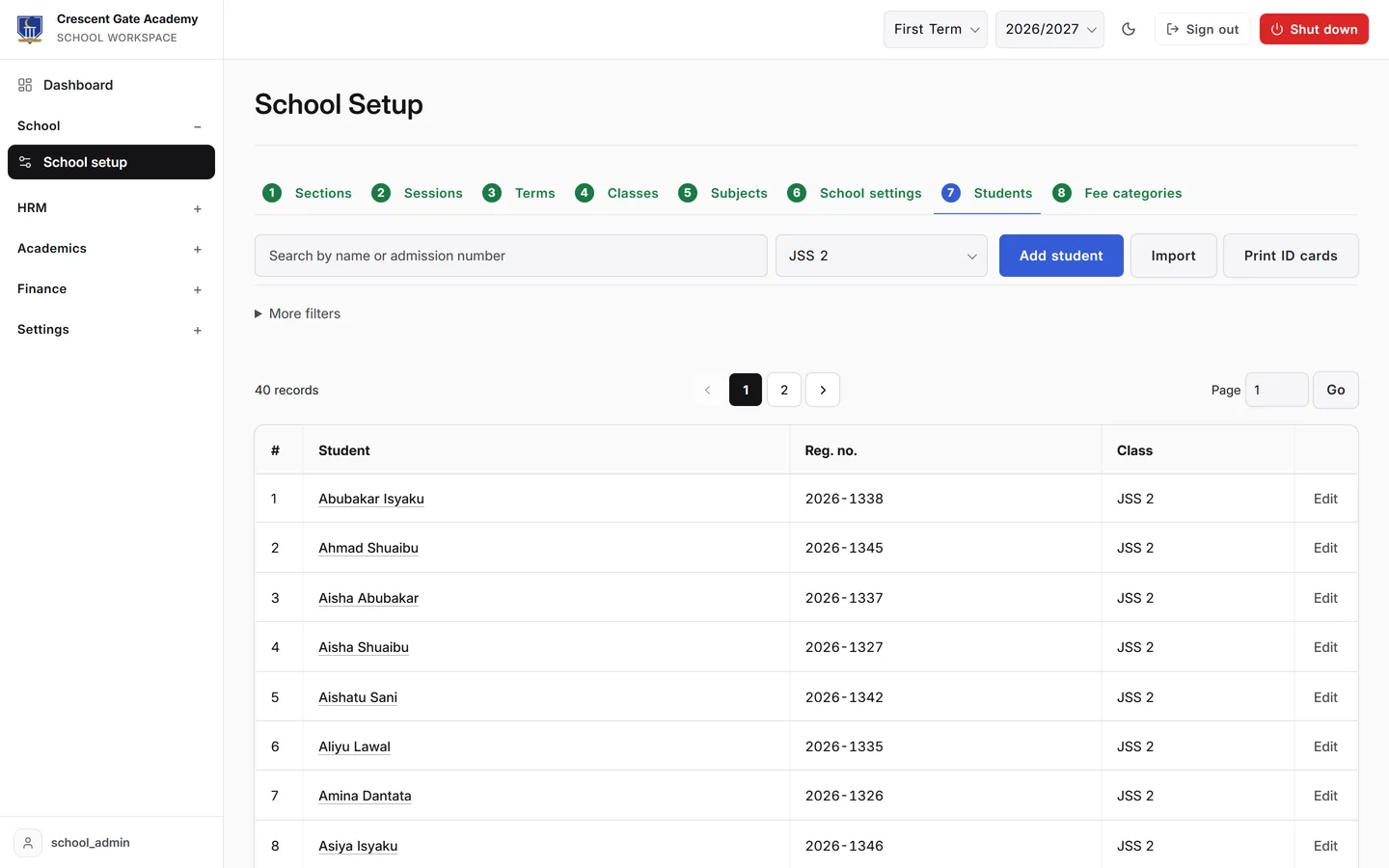Open Abubakar Isyaku student link

(x=371, y=499)
